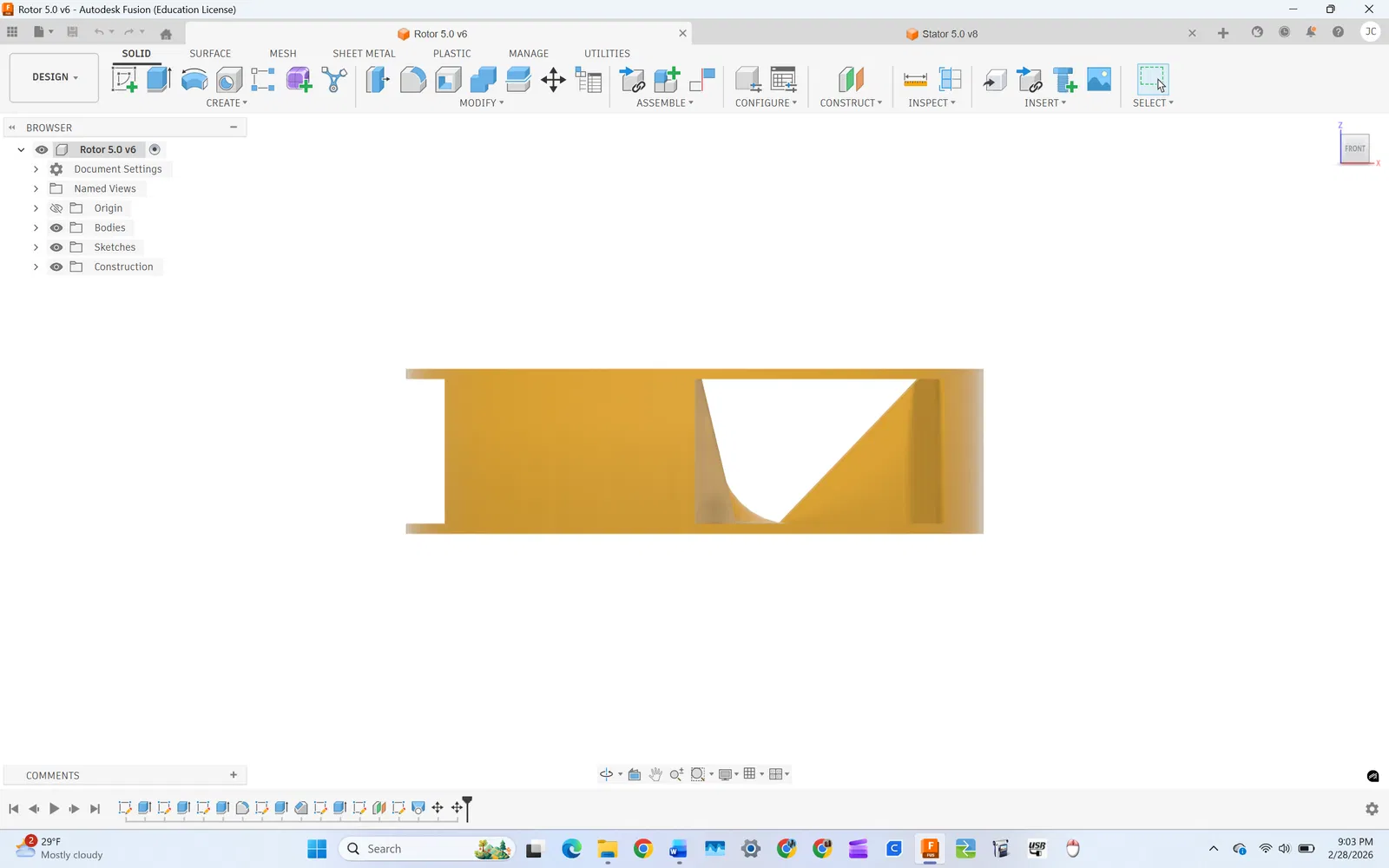Jump to the beginning of the timeline

13,809
